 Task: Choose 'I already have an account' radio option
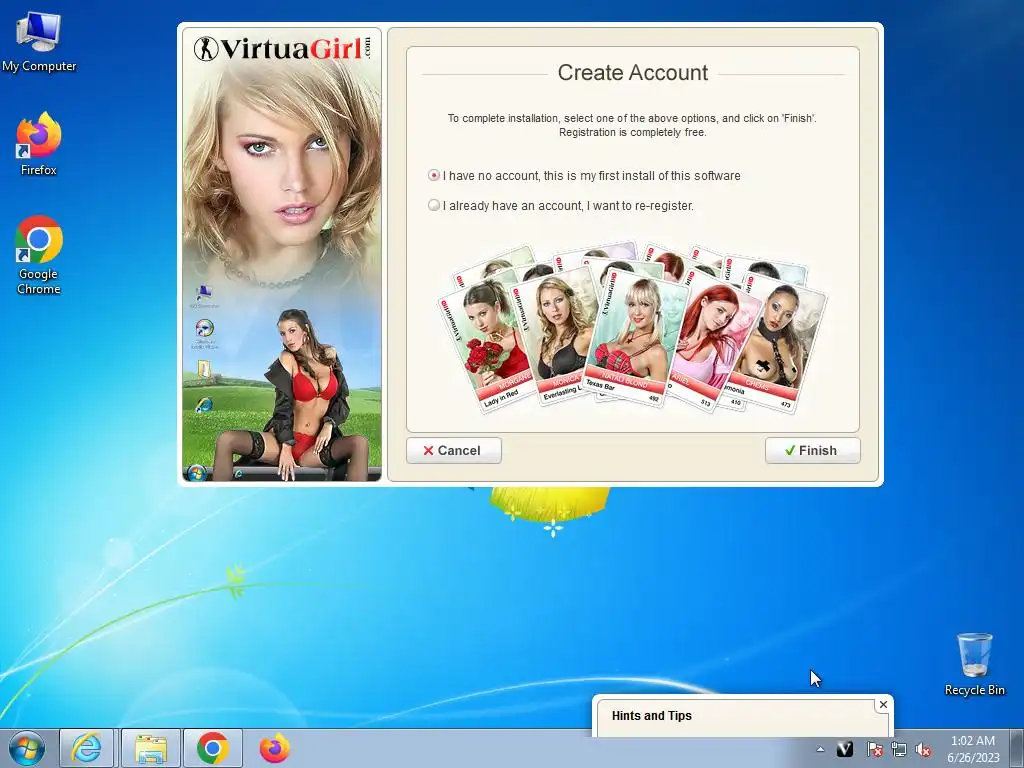coord(434,205)
